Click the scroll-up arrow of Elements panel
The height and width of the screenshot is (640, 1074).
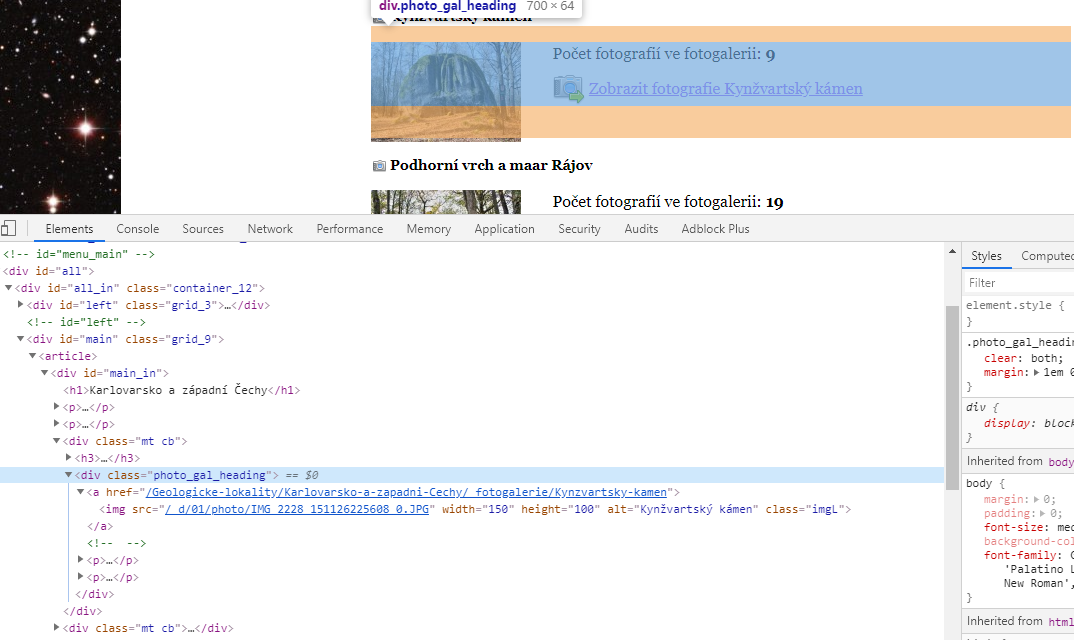tap(952, 251)
